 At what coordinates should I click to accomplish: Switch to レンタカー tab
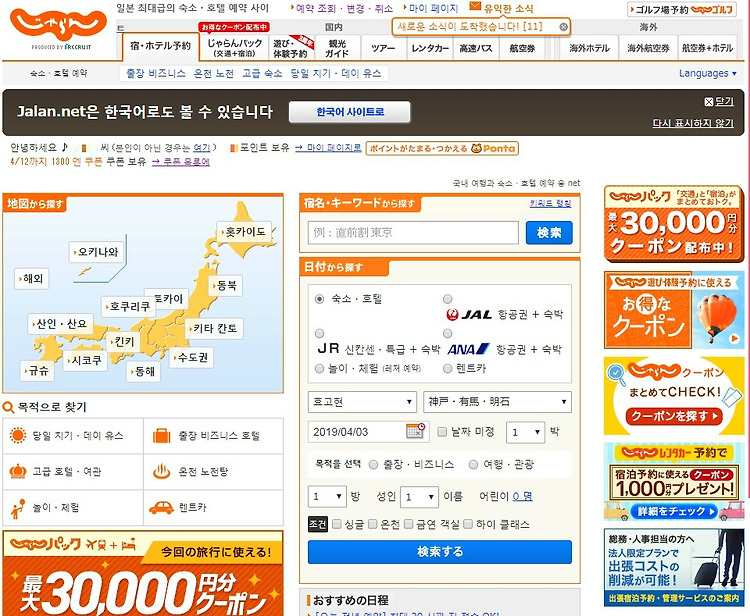pyautogui.click(x=430, y=47)
